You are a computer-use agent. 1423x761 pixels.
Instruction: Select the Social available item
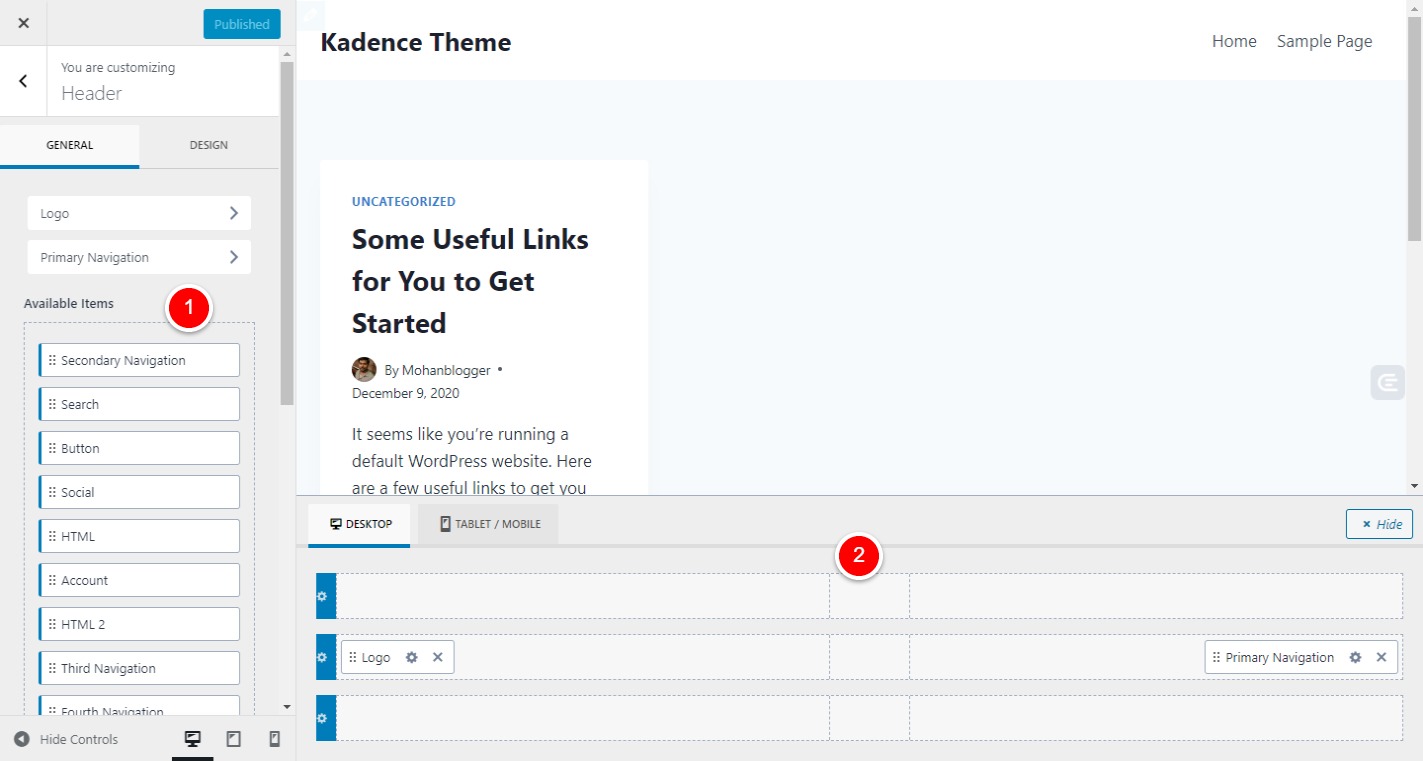(x=139, y=492)
